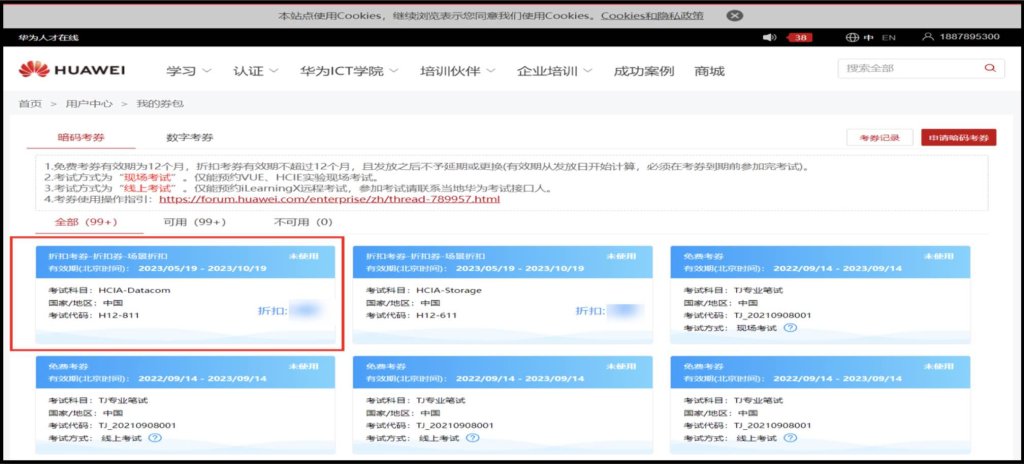Click the red magnifier search icon
The height and width of the screenshot is (464, 1024).
tap(989, 68)
